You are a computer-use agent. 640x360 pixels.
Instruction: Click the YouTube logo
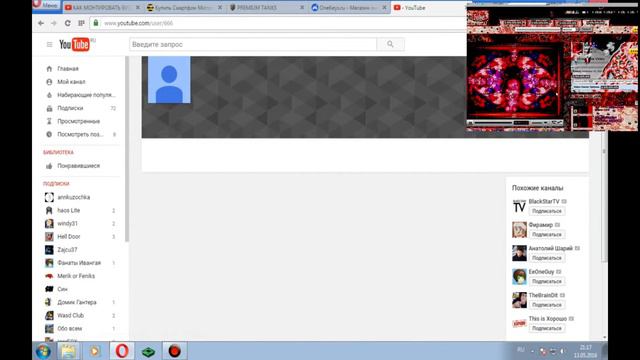point(74,44)
